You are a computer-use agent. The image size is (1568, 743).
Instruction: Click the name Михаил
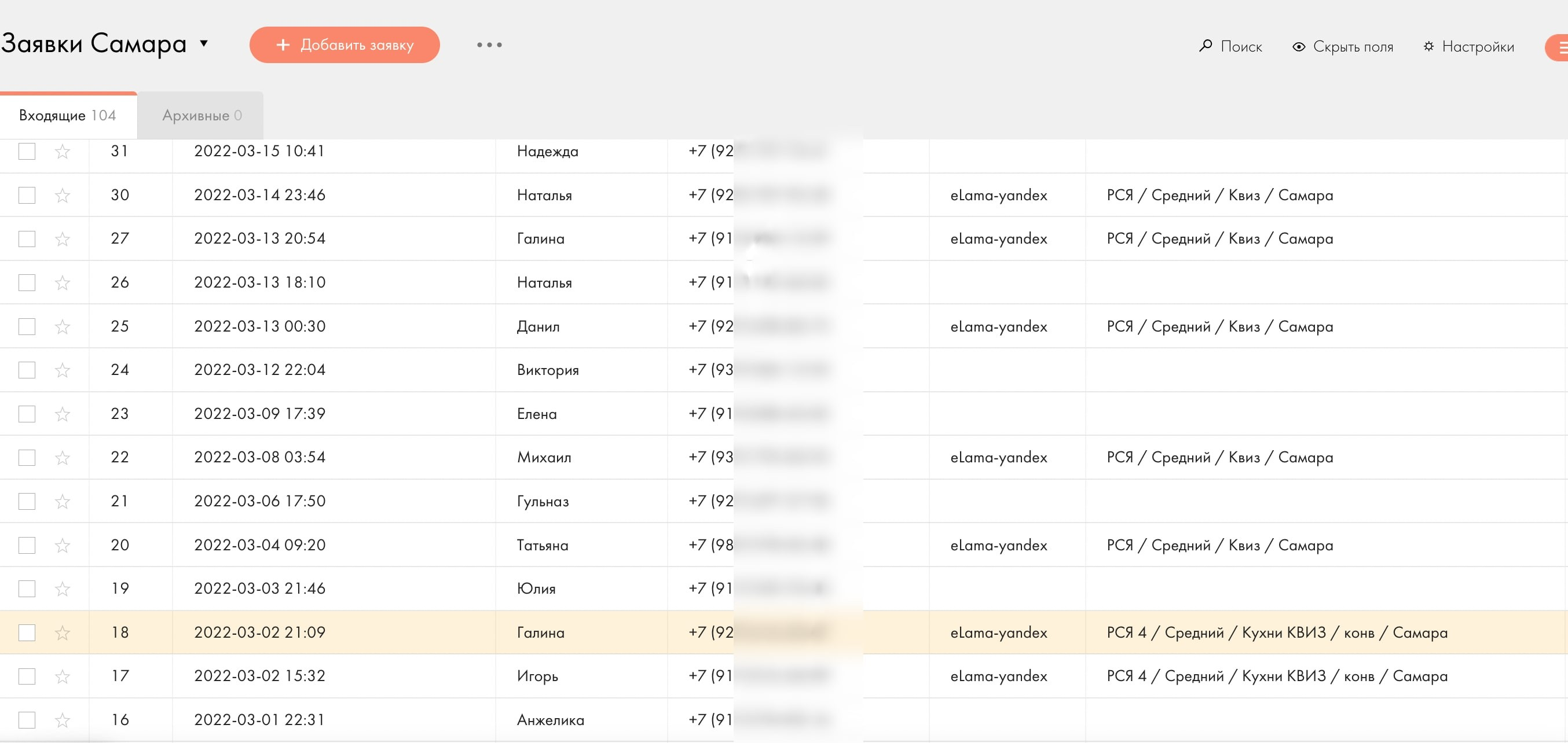click(544, 458)
